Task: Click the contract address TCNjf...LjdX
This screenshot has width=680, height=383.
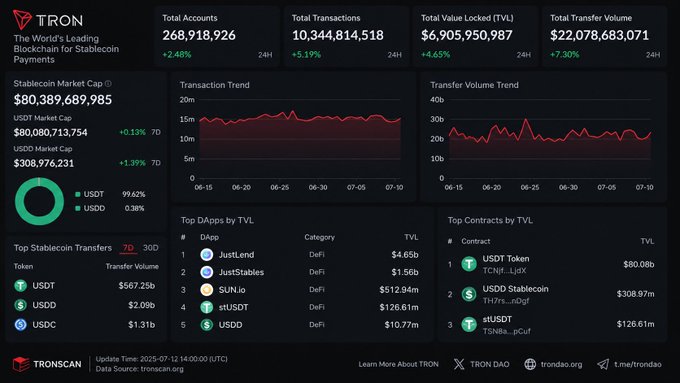Action: 504,271
